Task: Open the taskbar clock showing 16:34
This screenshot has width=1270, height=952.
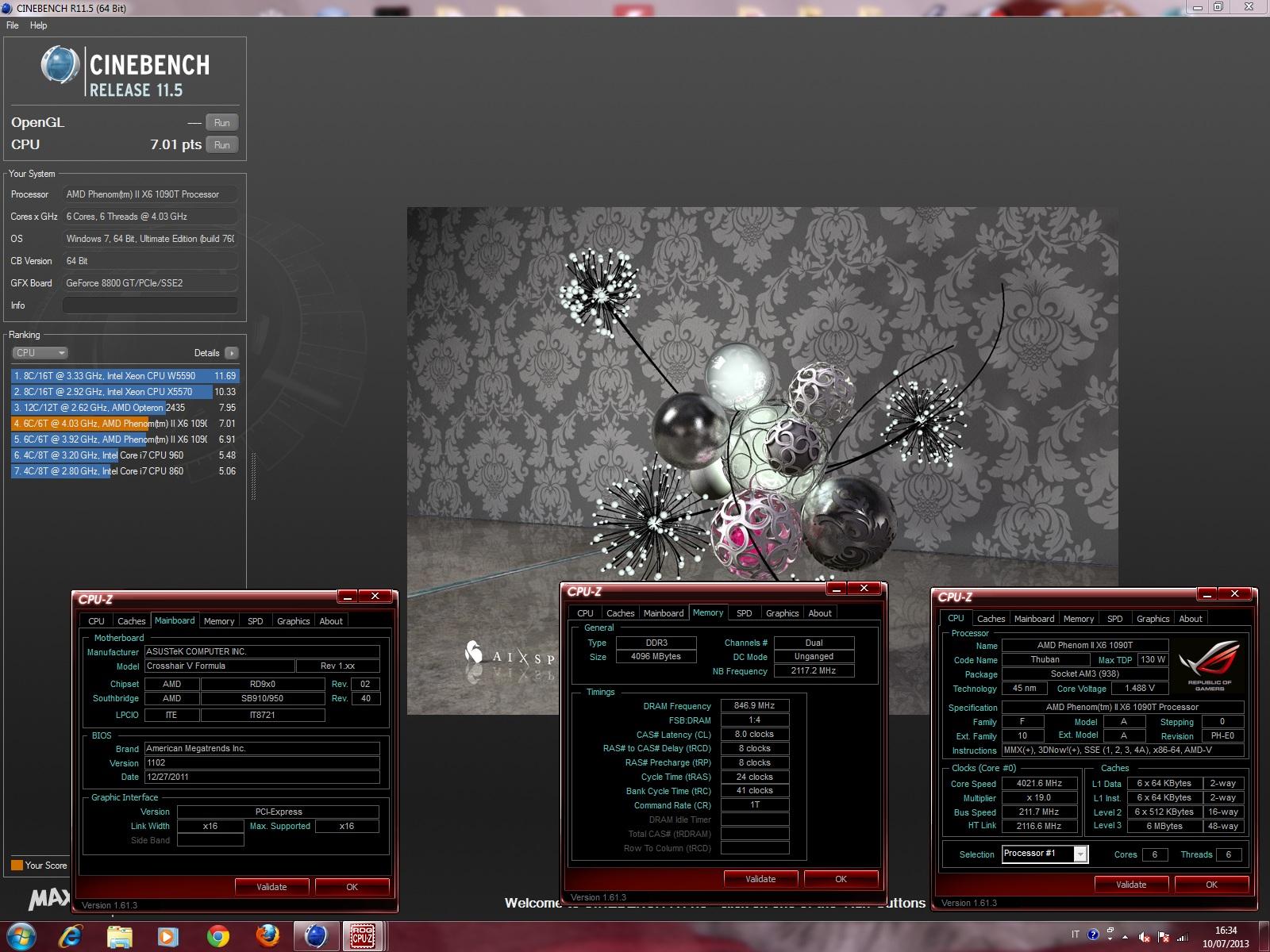Action: [x=1226, y=937]
